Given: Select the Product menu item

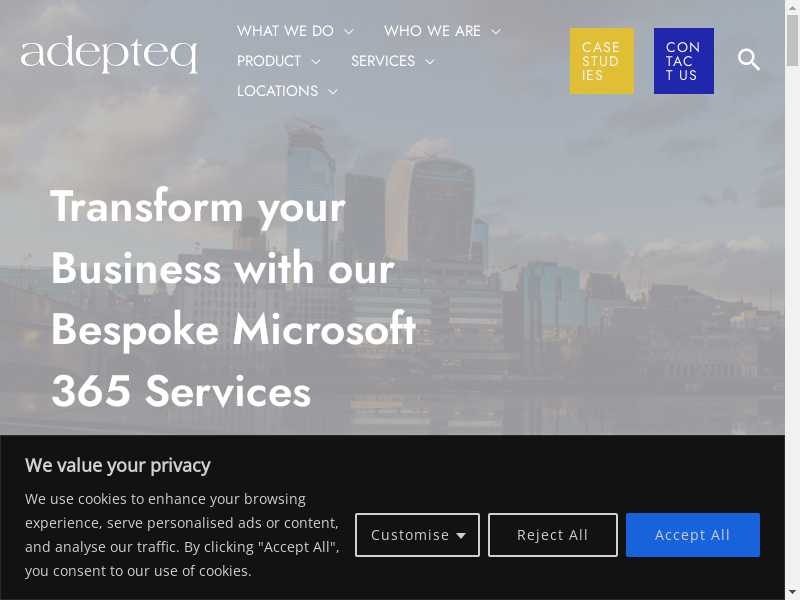Looking at the screenshot, I should click(269, 61).
